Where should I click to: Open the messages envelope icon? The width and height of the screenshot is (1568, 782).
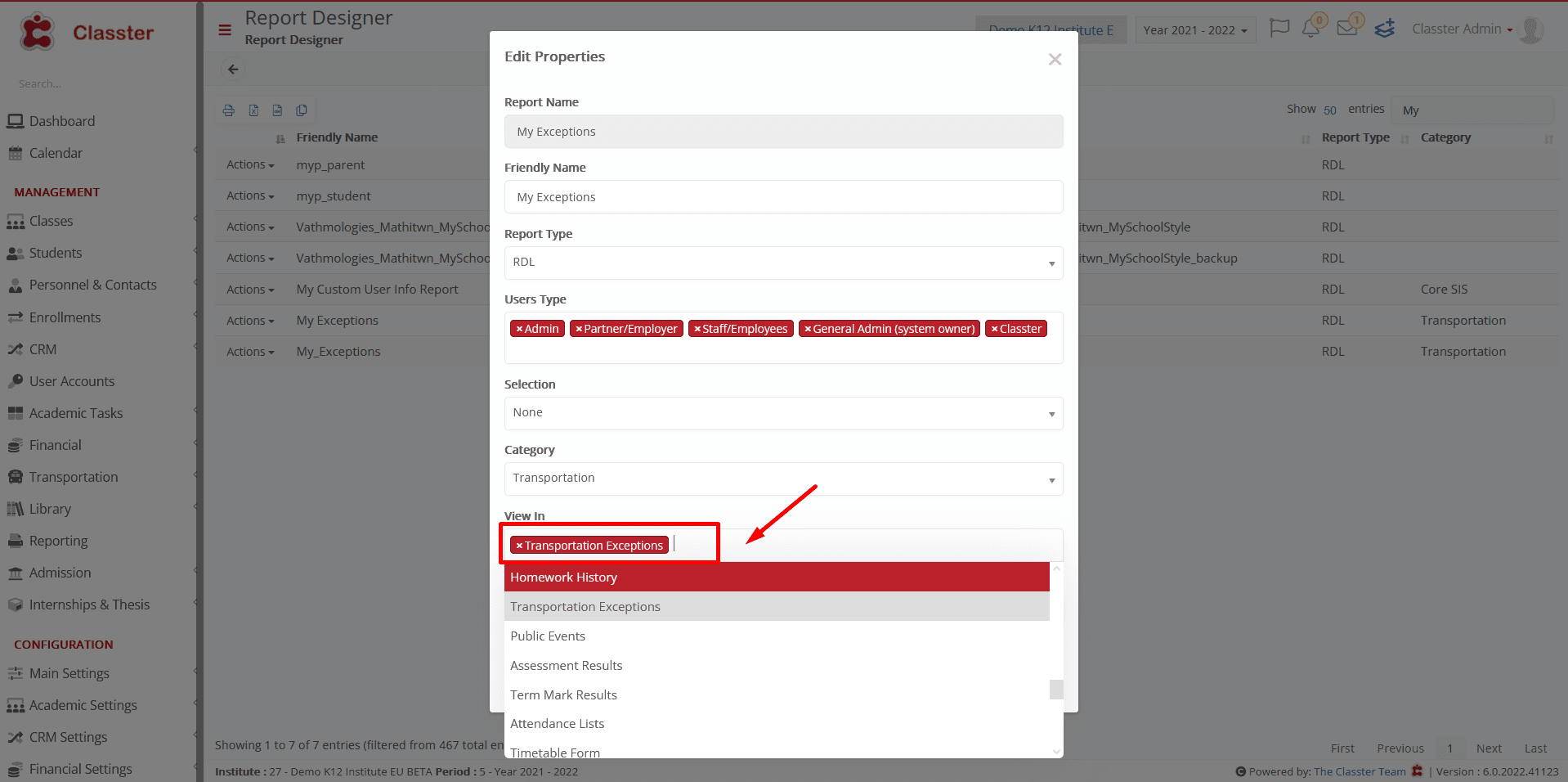[x=1347, y=28]
